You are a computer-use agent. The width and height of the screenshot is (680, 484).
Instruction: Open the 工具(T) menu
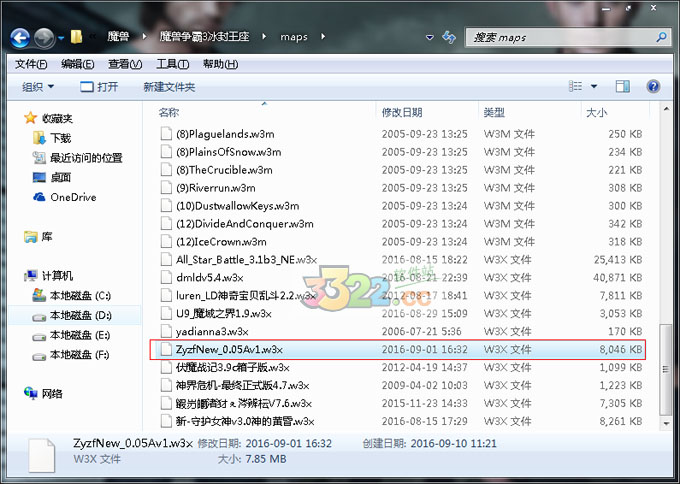coord(173,64)
